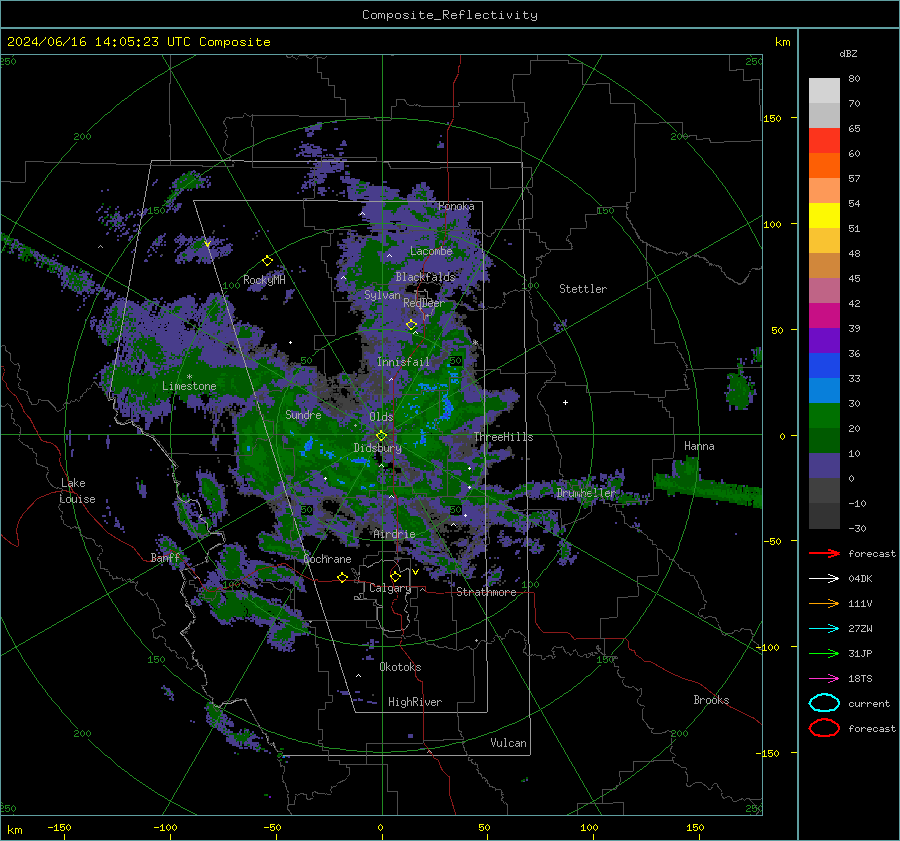Image resolution: width=900 pixels, height=841 pixels.
Task: Select the purple 36-39 dBZ swatch
Action: click(824, 341)
